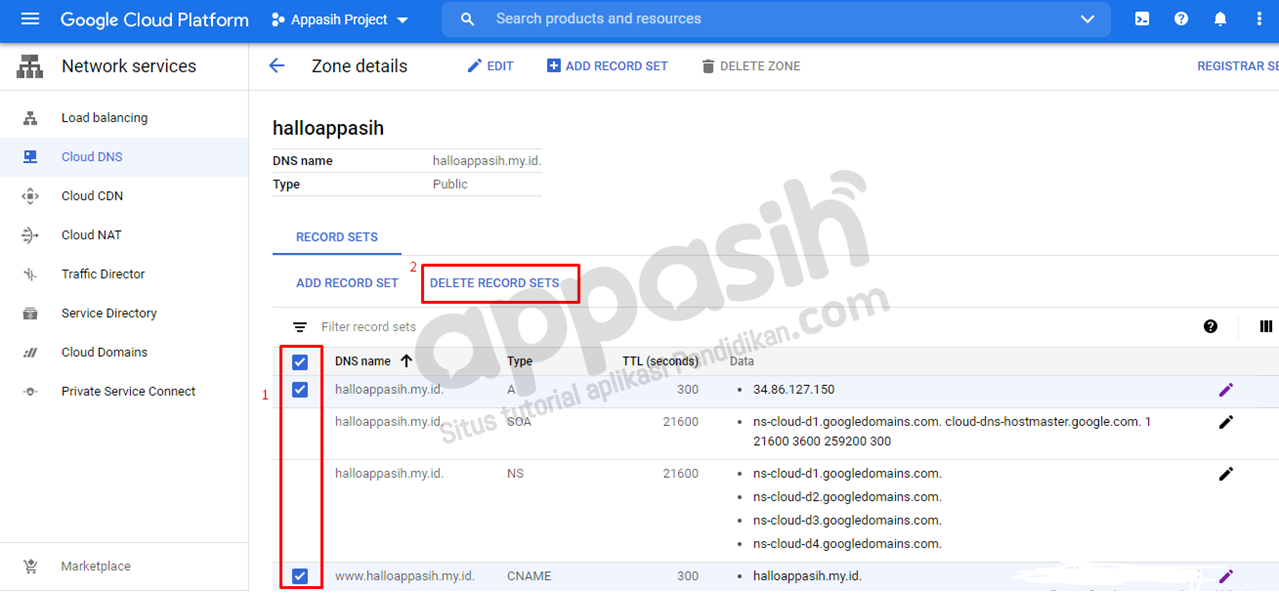Activate Cloud Shell icon
This screenshot has height=603, width=1279.
(x=1142, y=19)
